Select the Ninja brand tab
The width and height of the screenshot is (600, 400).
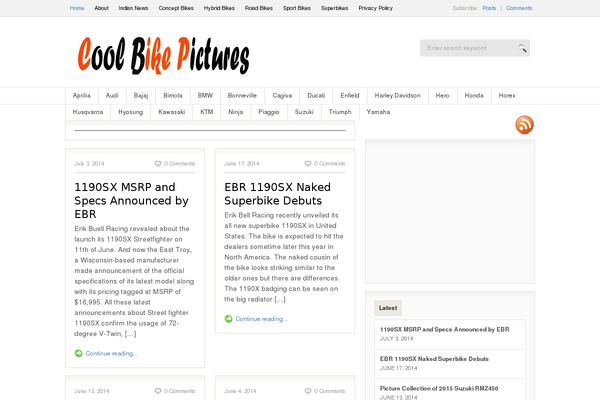click(236, 112)
